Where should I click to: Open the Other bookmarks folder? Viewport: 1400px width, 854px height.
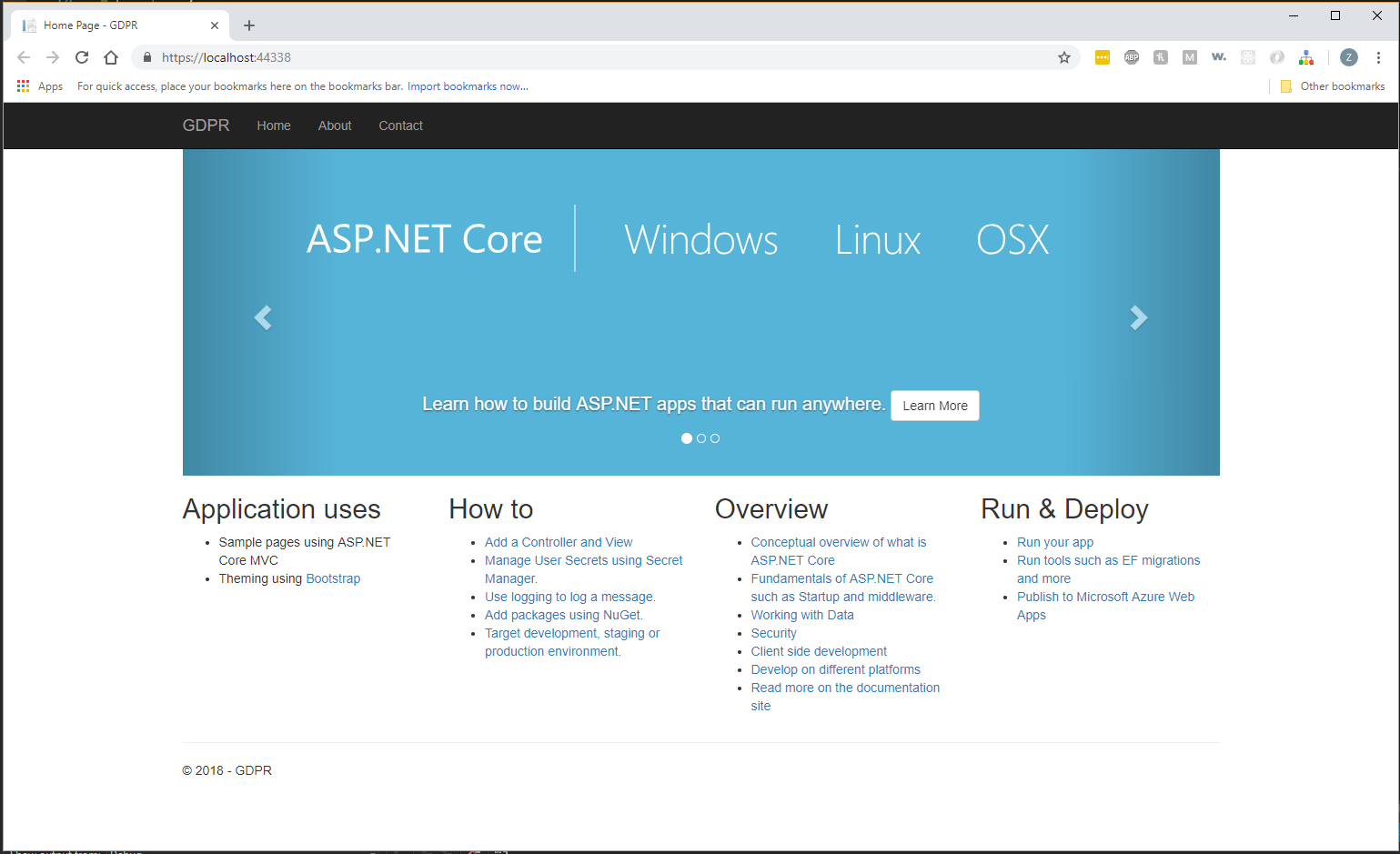coord(1333,86)
